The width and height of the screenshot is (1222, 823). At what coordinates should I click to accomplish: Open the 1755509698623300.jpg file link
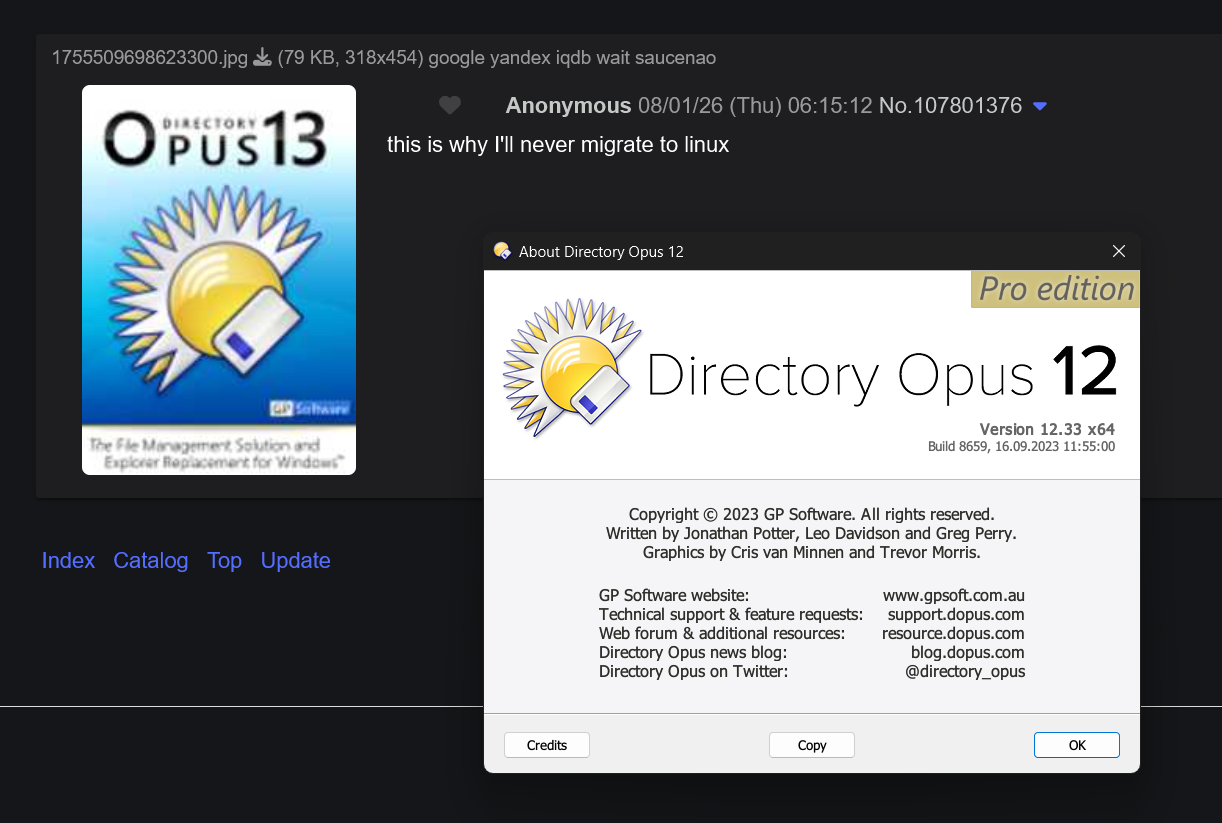click(x=149, y=58)
